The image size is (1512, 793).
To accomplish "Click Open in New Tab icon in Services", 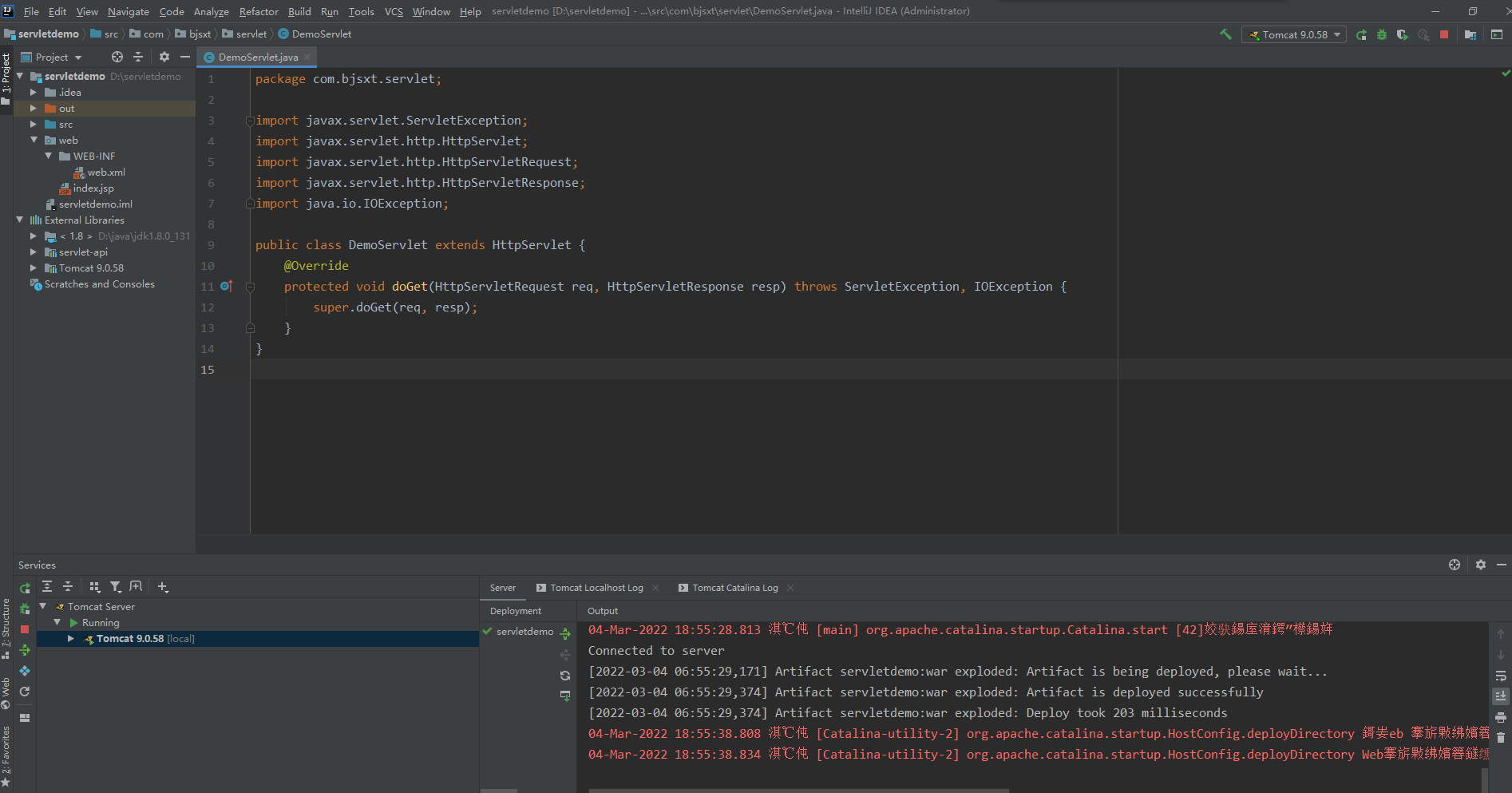I will coord(136,586).
